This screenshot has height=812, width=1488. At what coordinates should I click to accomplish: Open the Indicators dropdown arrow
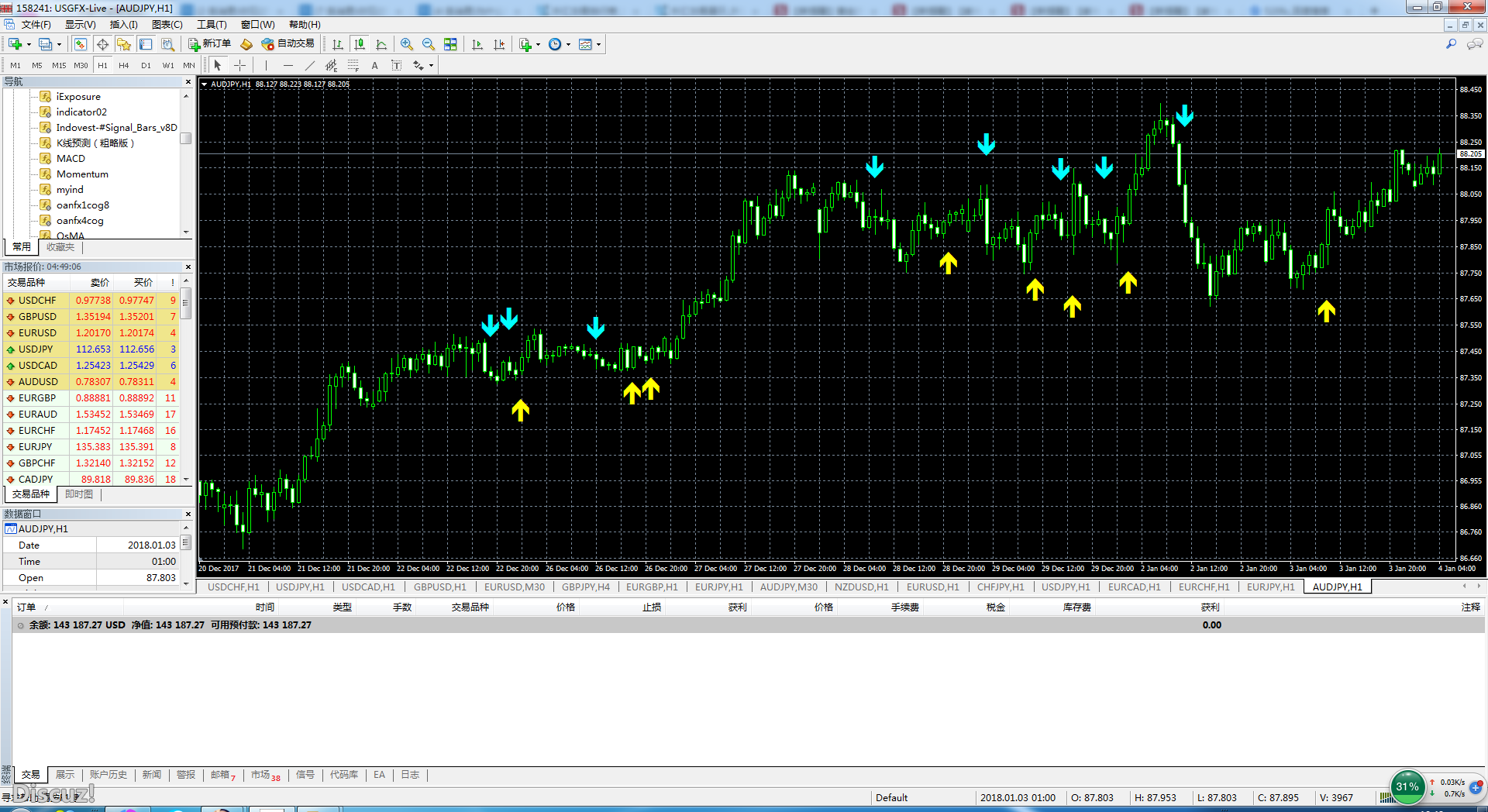pos(538,44)
